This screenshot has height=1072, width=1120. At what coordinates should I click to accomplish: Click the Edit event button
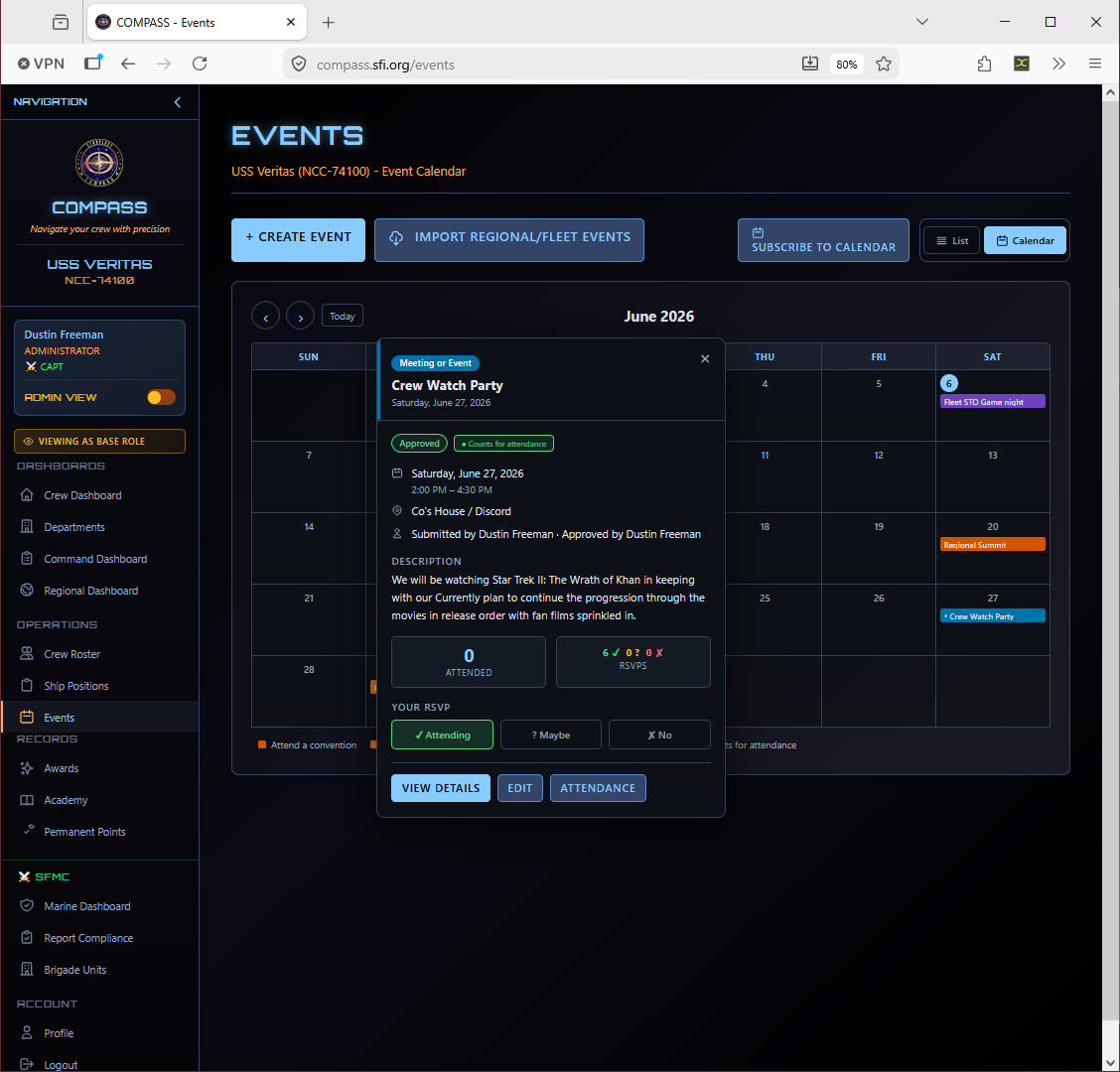click(520, 788)
